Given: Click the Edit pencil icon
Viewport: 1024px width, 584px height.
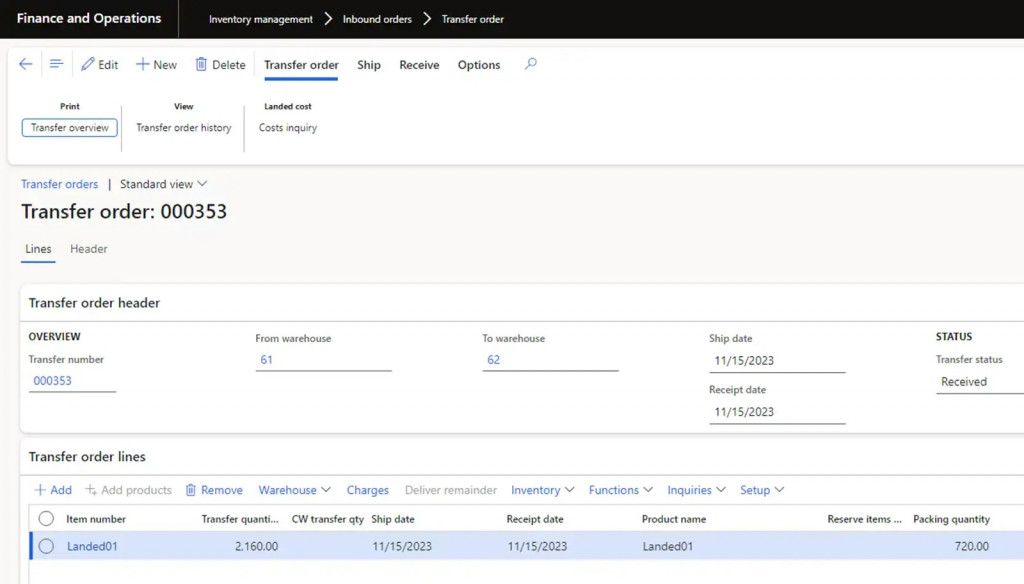Looking at the screenshot, I should coord(89,64).
